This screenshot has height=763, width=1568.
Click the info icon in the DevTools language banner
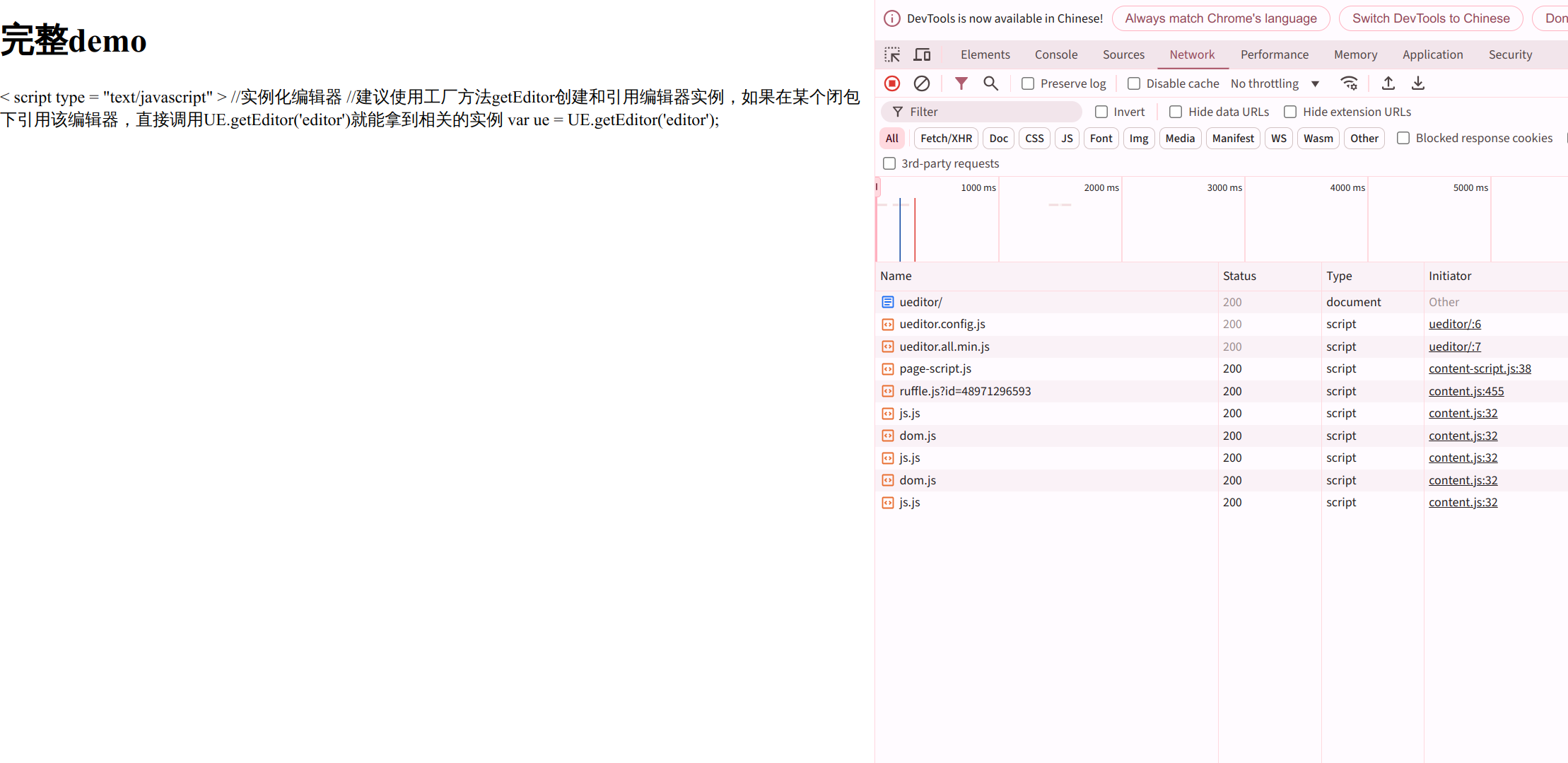[x=892, y=18]
